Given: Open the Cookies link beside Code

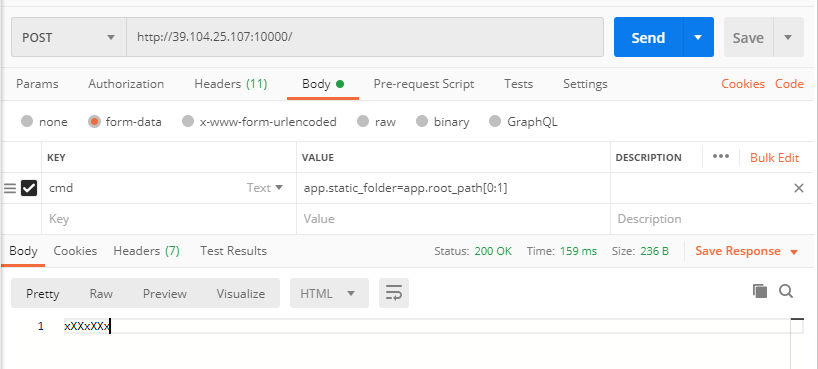Looking at the screenshot, I should click(x=743, y=84).
